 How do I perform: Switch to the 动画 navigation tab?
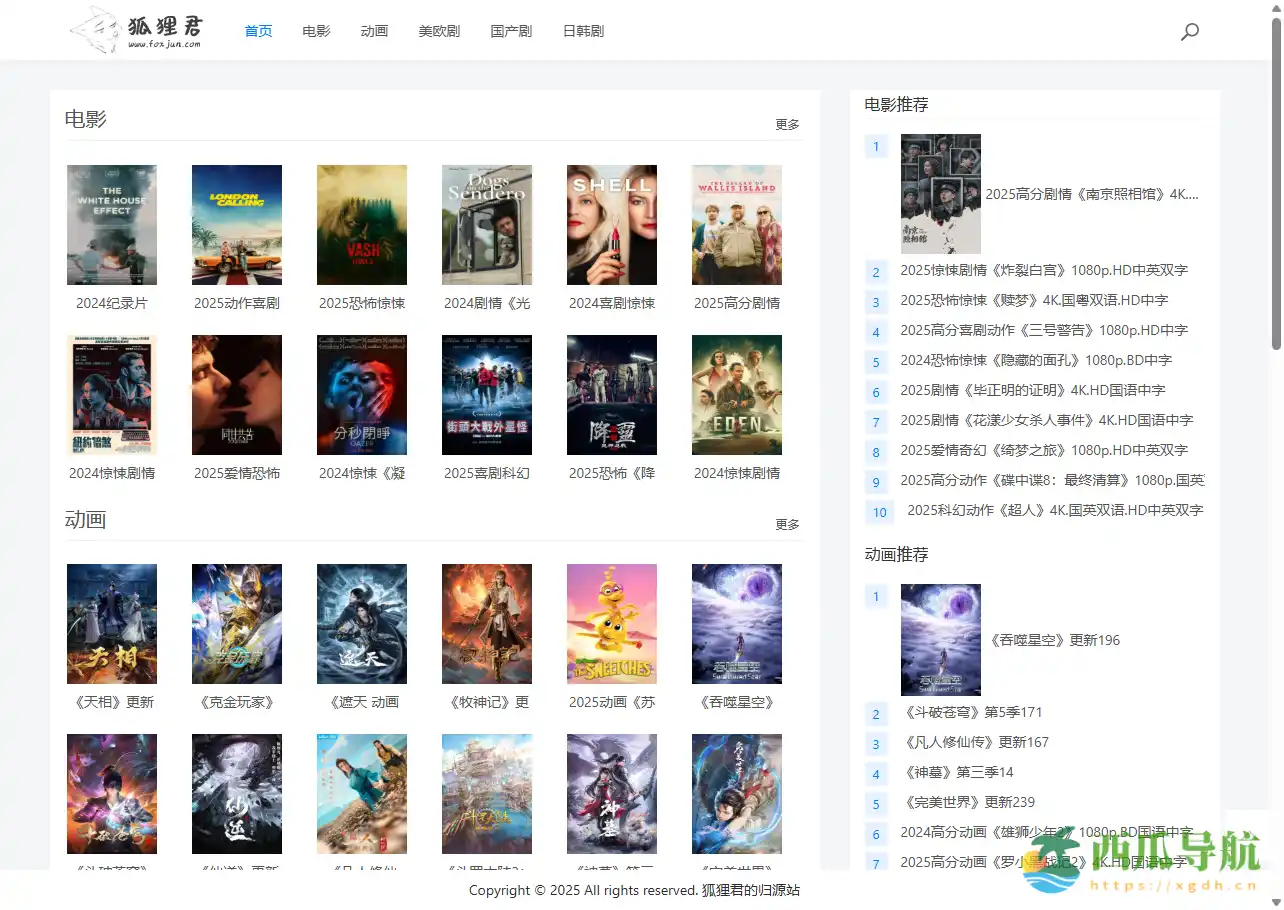tap(374, 31)
